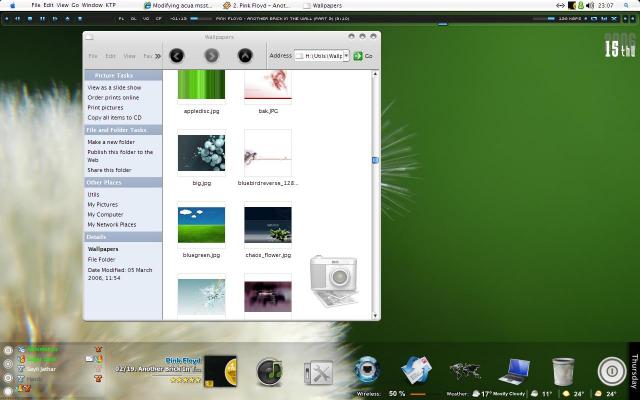Skip to next track in player bar
Screen dimensions: 640x400
(x=55, y=18)
